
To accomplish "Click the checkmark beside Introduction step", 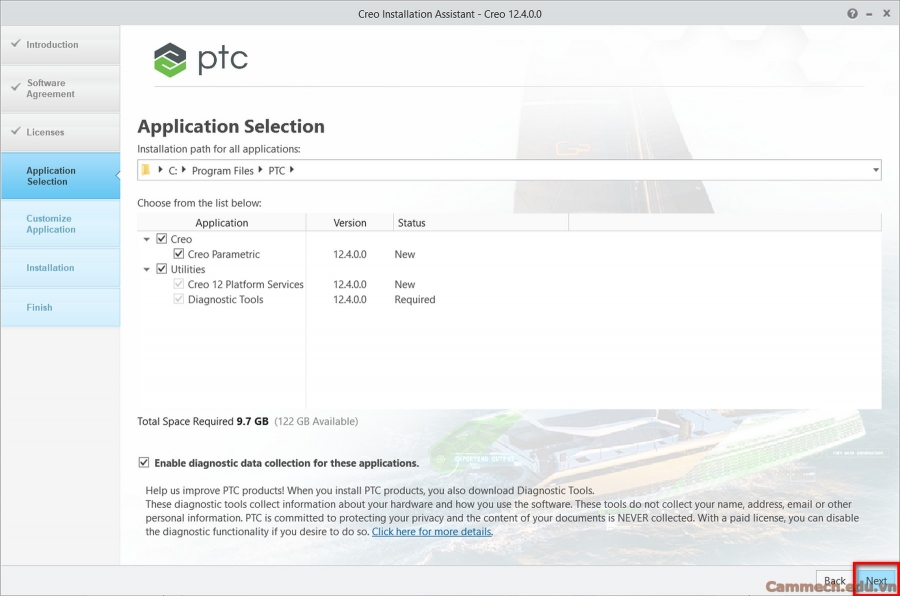I will [x=14, y=44].
